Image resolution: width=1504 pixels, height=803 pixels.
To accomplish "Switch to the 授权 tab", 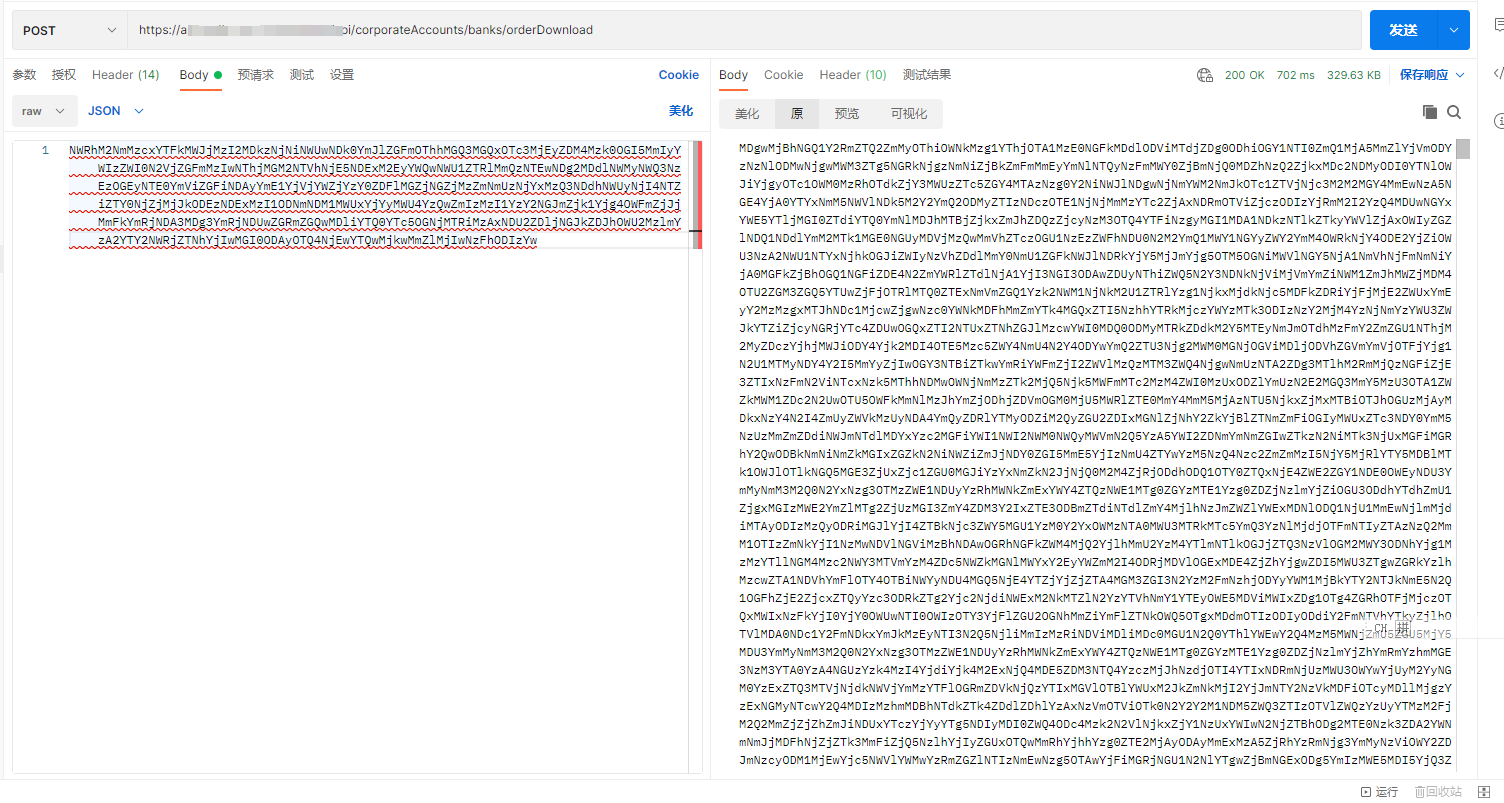I will click(64, 75).
